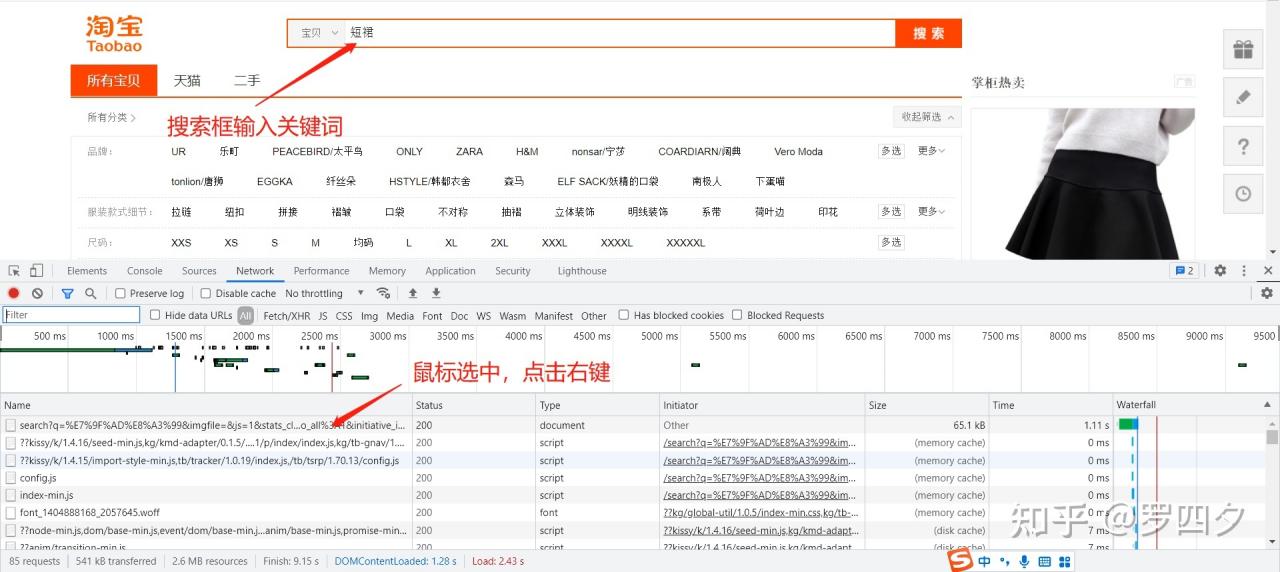Expand 更多 in the 服装款式细节 row
This screenshot has width=1280, height=572.
point(931,212)
